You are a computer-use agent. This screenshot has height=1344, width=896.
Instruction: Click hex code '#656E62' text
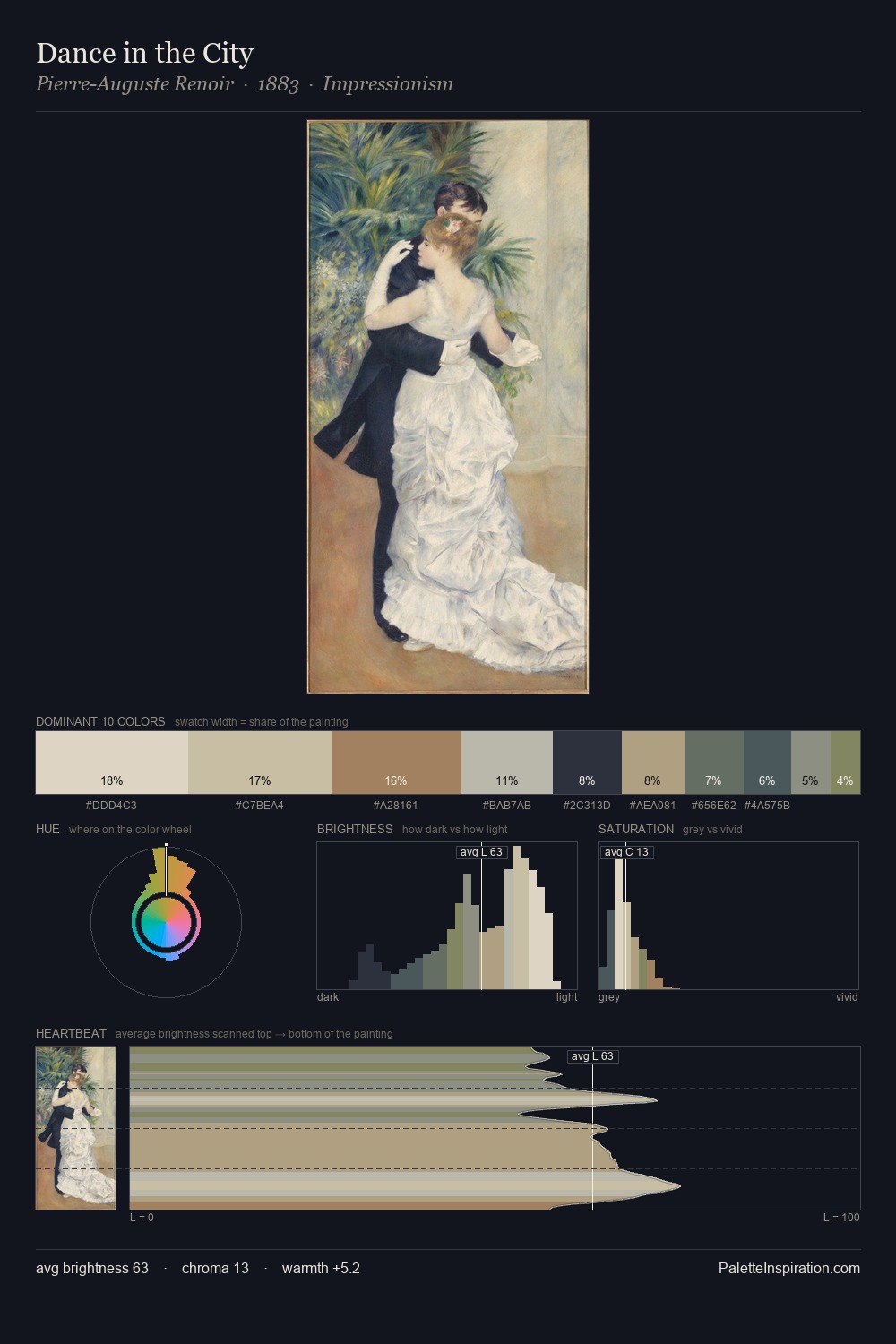pyautogui.click(x=714, y=806)
